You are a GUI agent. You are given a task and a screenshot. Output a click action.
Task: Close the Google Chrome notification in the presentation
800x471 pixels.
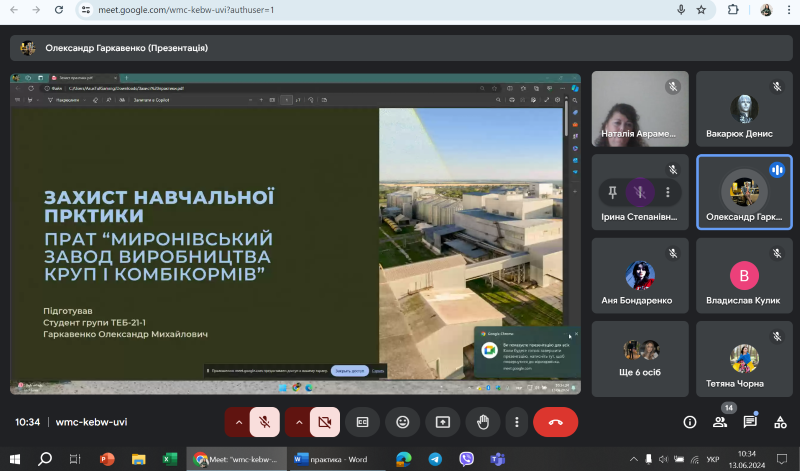tap(577, 334)
